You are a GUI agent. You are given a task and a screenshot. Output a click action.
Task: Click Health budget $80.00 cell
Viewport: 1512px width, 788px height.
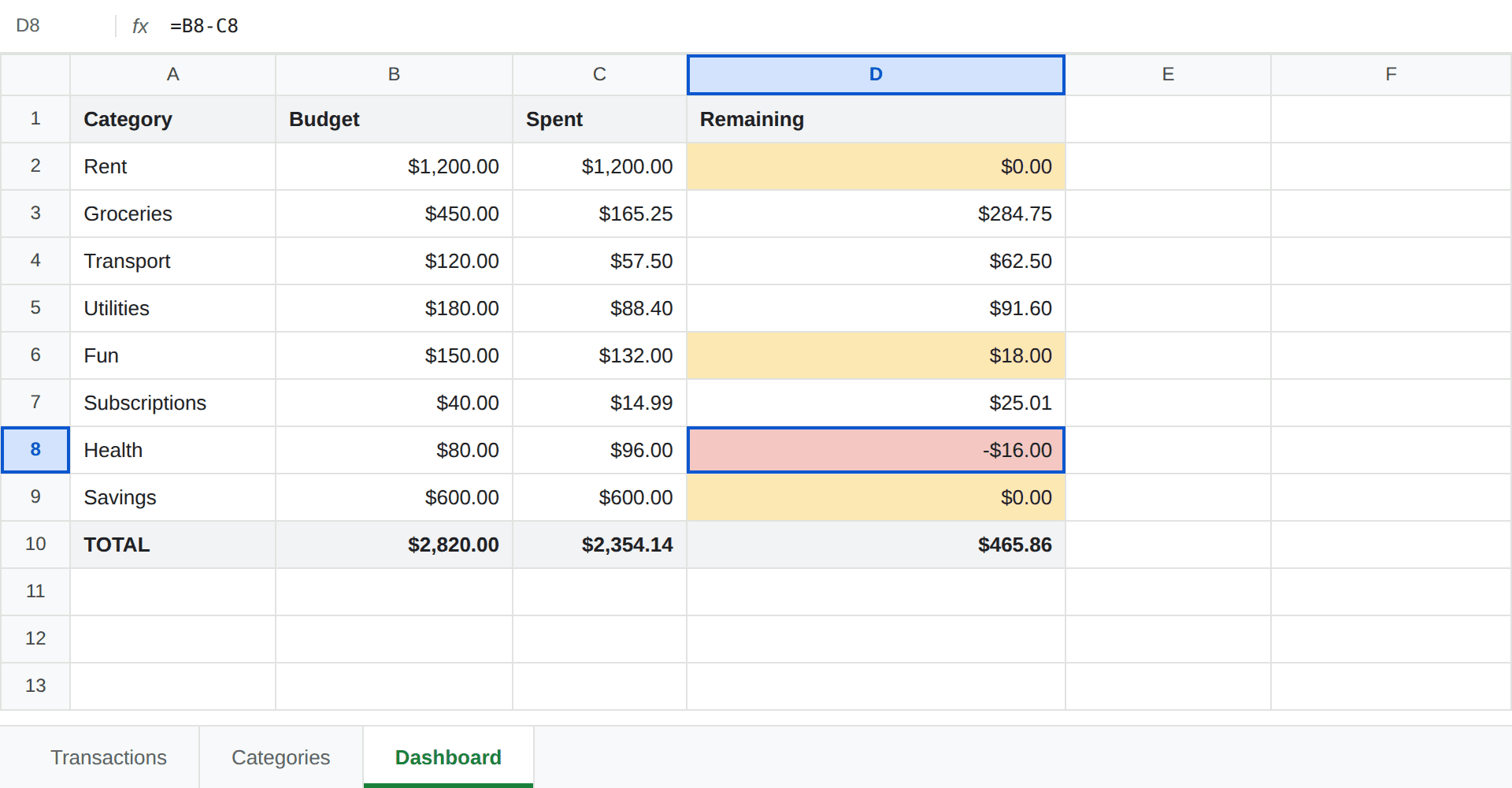pos(395,450)
